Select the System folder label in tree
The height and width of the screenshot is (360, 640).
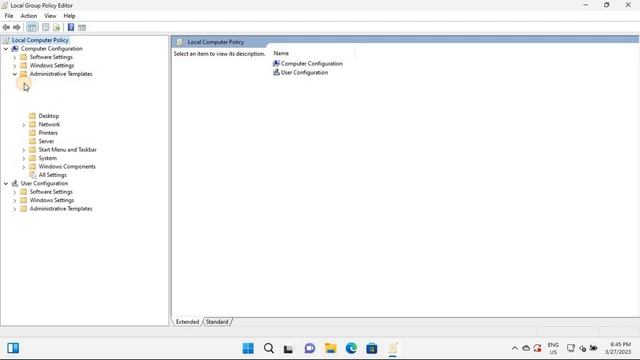coord(48,158)
